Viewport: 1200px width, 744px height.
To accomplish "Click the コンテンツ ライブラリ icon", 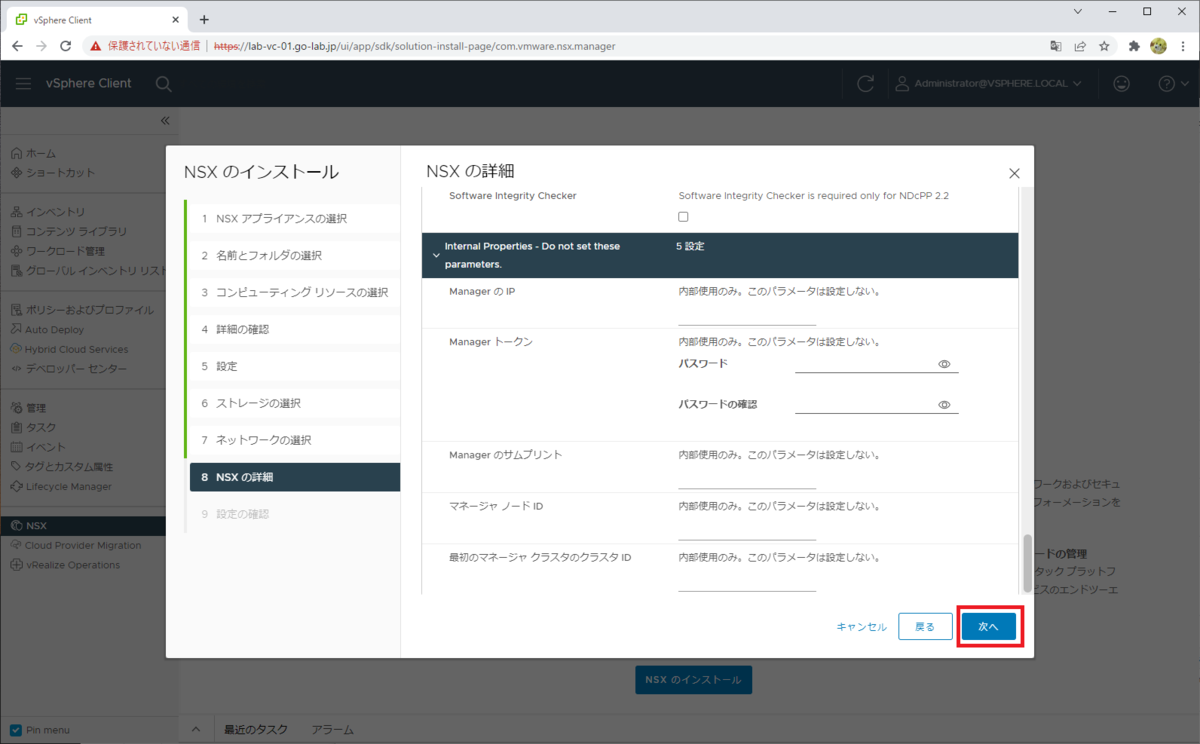I will 17,231.
